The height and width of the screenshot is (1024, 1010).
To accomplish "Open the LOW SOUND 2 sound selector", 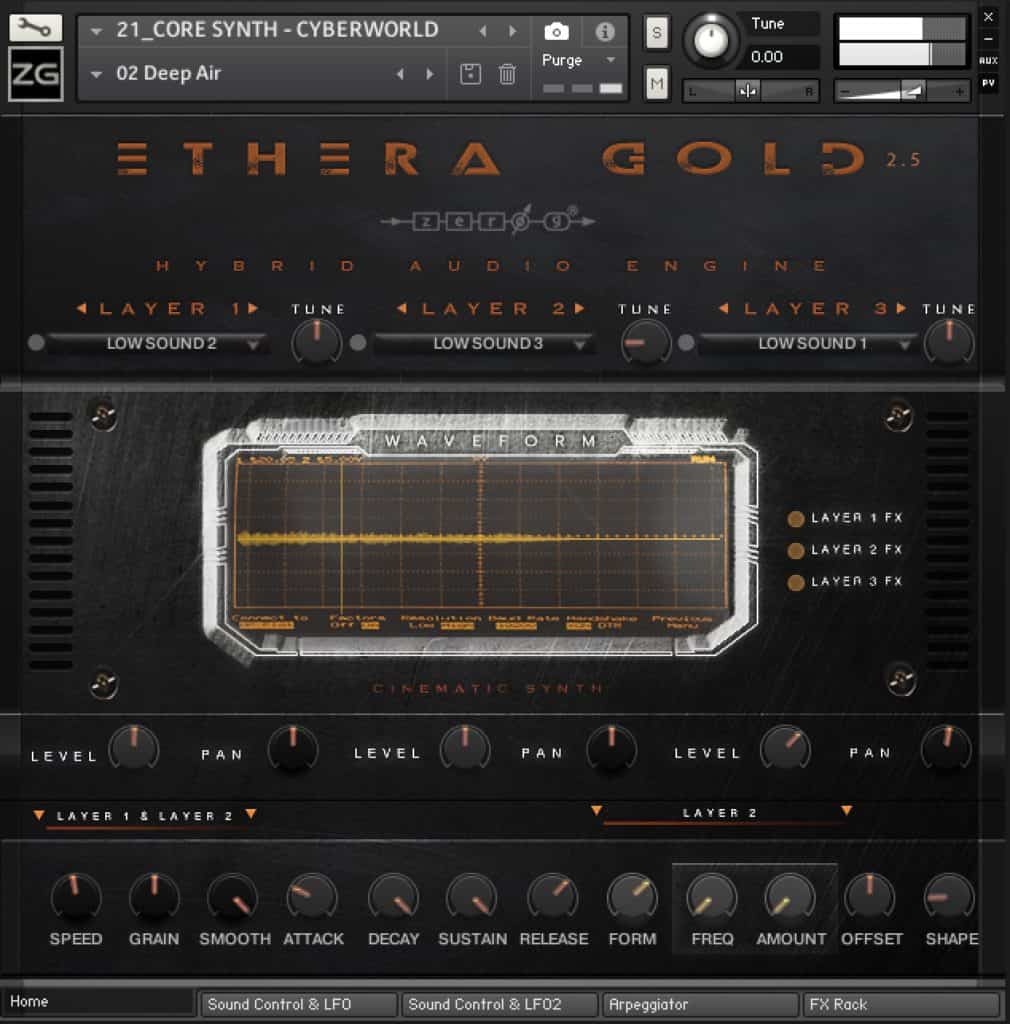I will (159, 344).
